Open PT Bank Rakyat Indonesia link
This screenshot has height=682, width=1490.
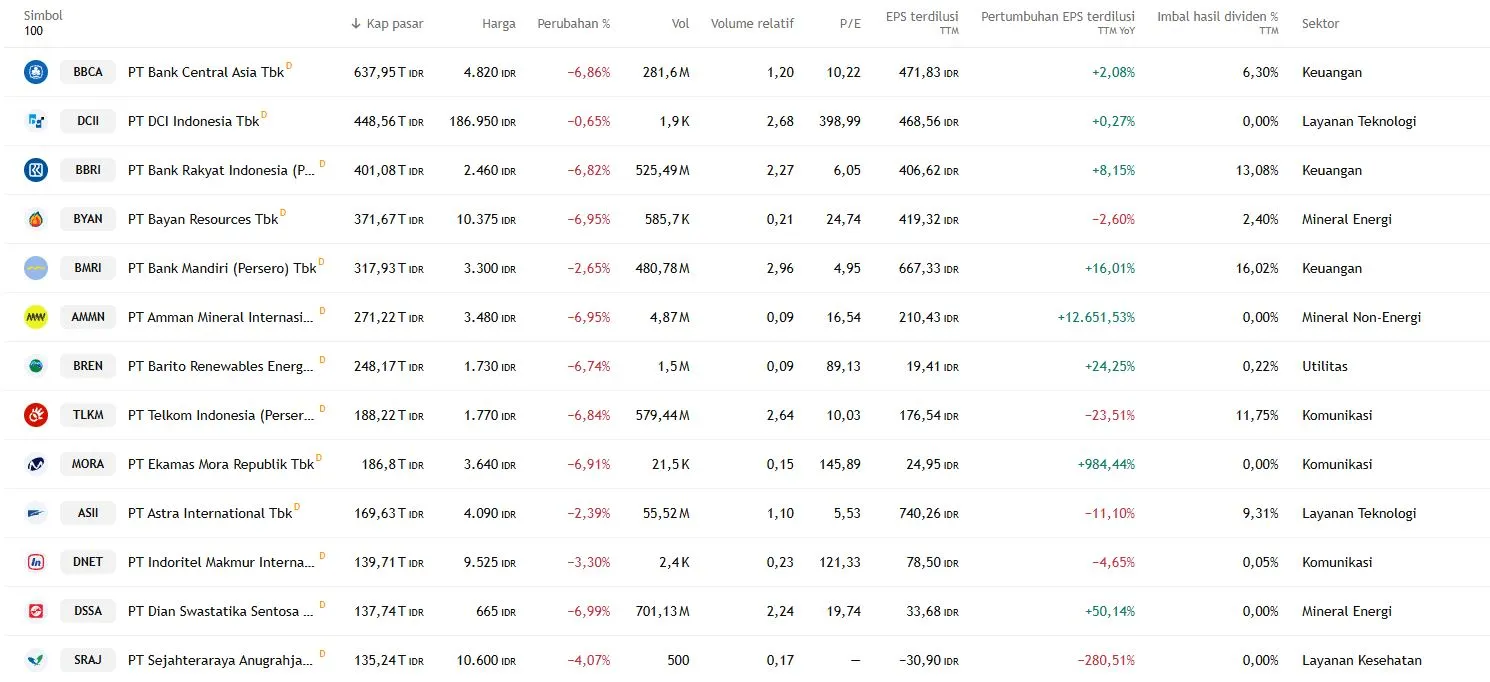point(221,170)
